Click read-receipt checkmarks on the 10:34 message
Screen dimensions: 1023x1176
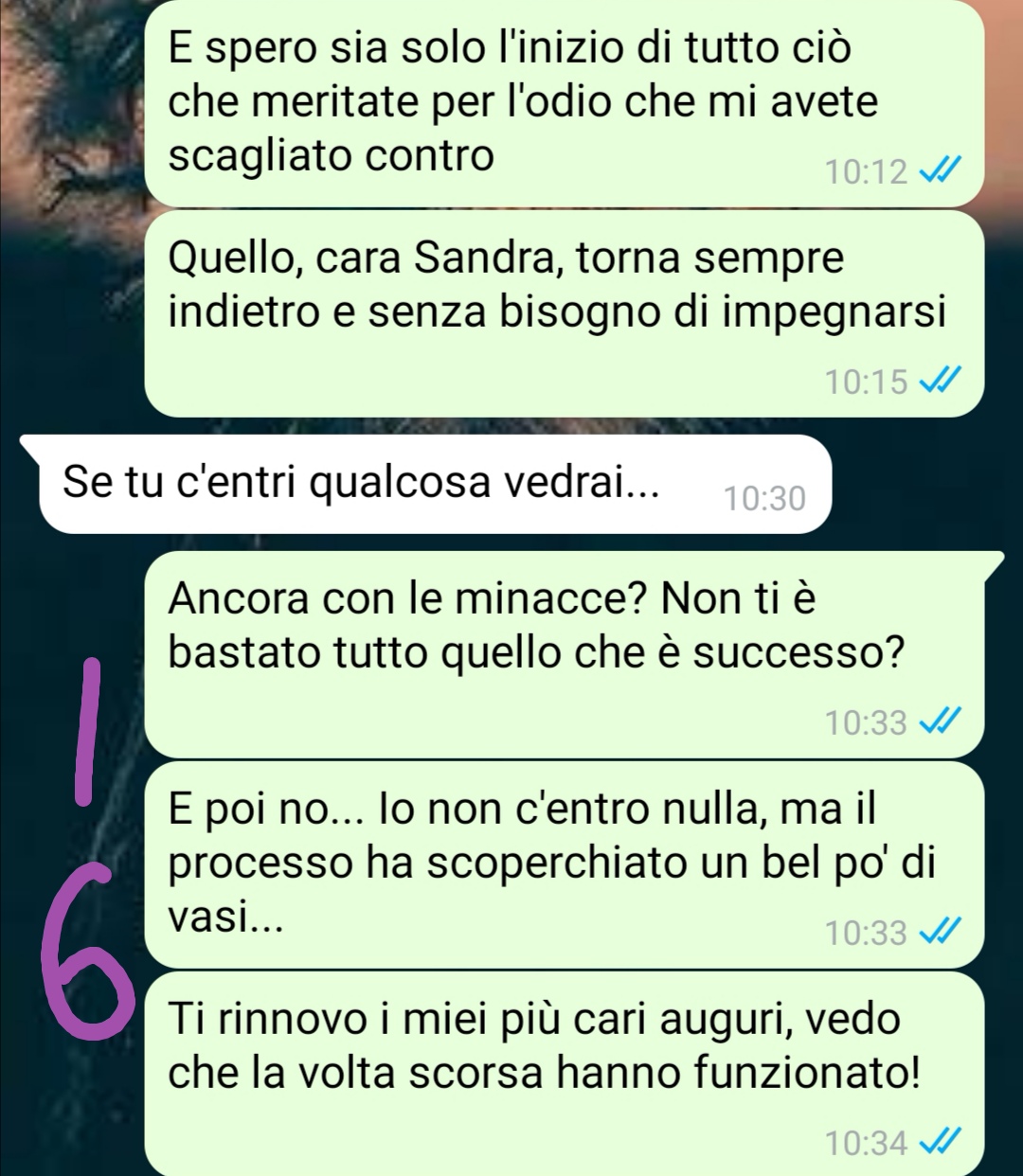940,1143
